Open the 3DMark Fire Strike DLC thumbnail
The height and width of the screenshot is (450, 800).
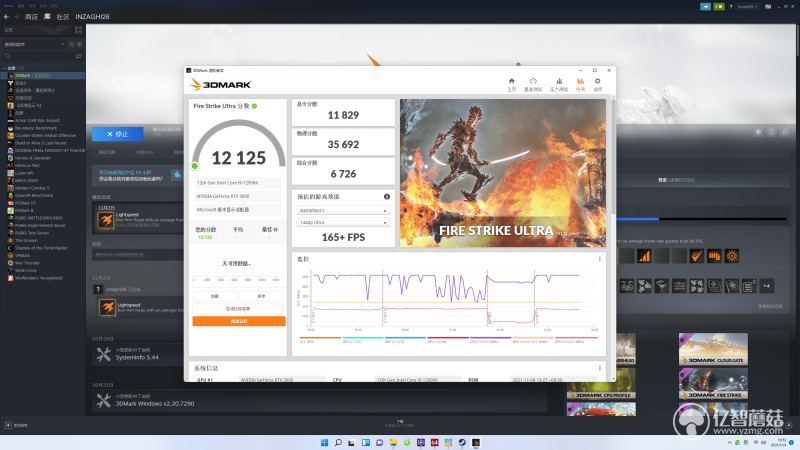tap(713, 384)
